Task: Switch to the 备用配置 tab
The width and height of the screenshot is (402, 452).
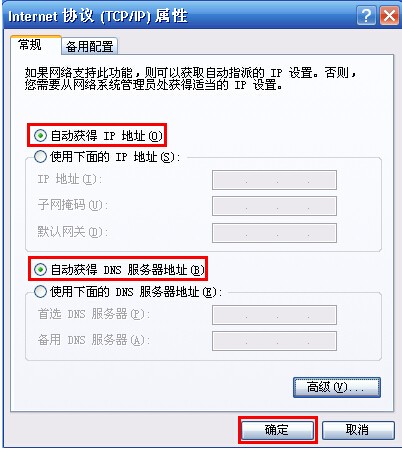Action: (x=89, y=46)
